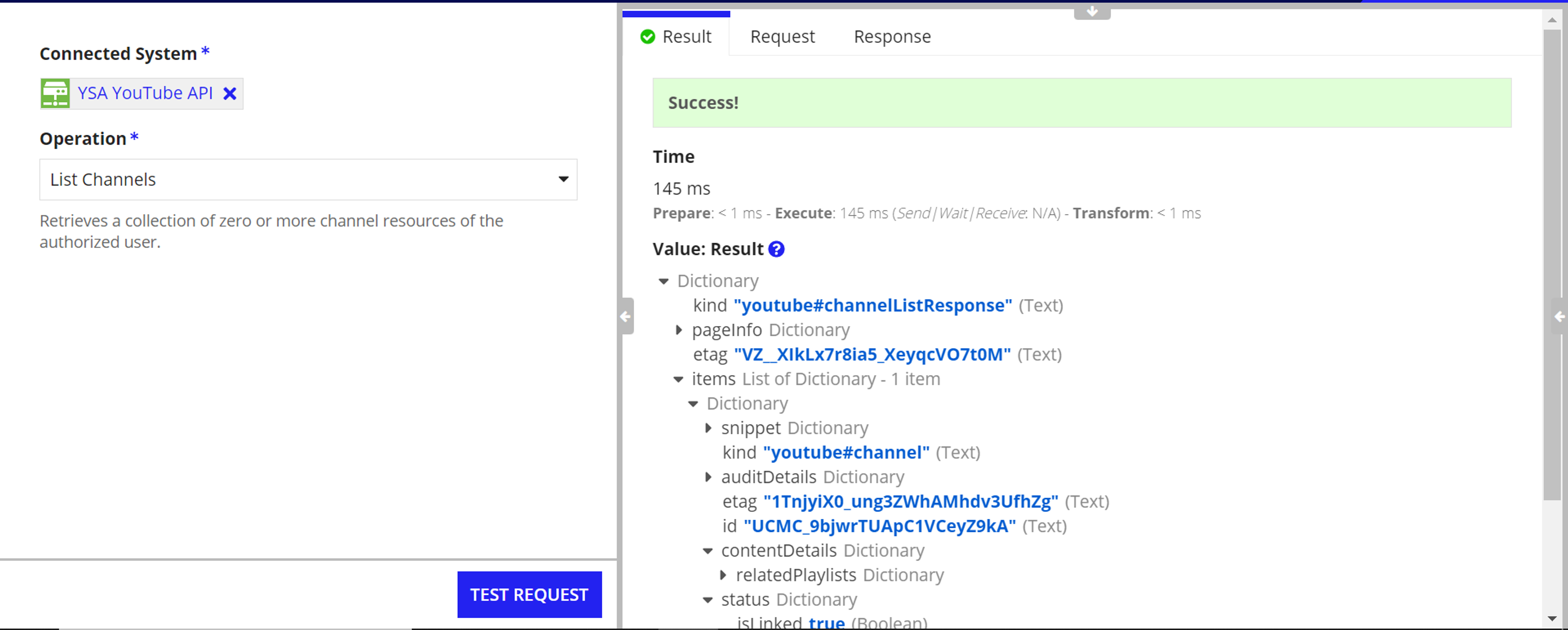Click the green success checkmark icon
This screenshot has width=1568, height=630.
coord(648,36)
